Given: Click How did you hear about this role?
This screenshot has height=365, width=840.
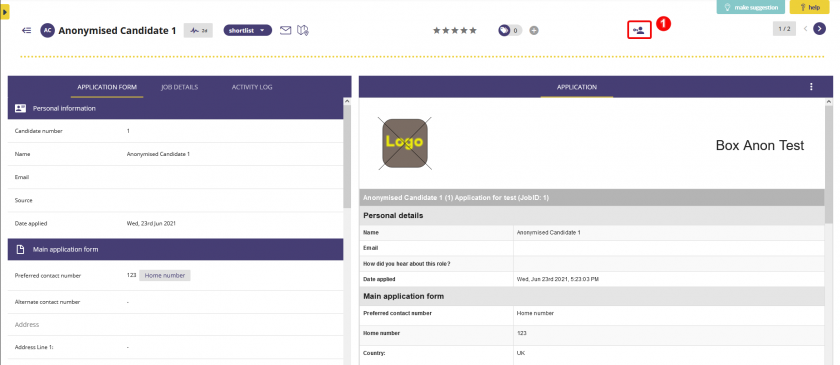Looking at the screenshot, I should [x=407, y=264].
